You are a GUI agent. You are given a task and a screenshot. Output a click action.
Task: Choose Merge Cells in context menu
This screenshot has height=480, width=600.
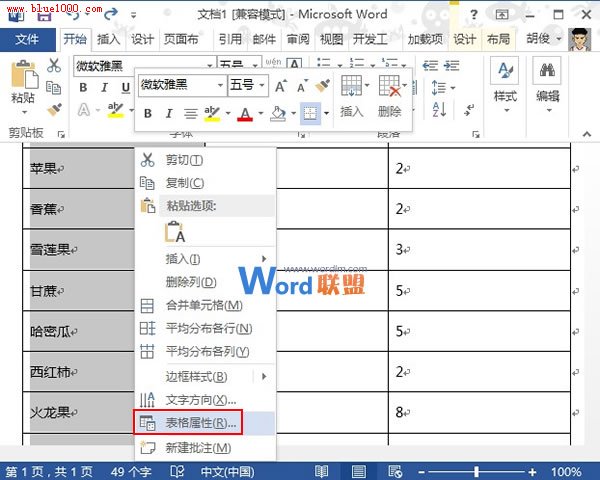(206, 305)
